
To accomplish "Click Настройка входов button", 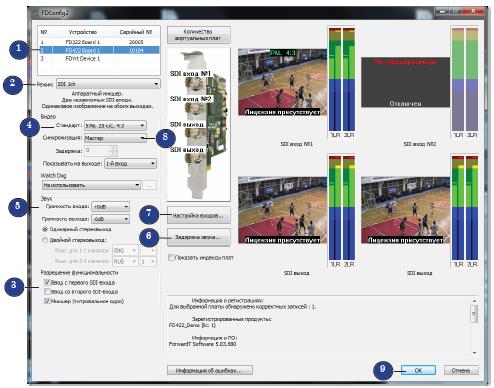I will [x=198, y=215].
